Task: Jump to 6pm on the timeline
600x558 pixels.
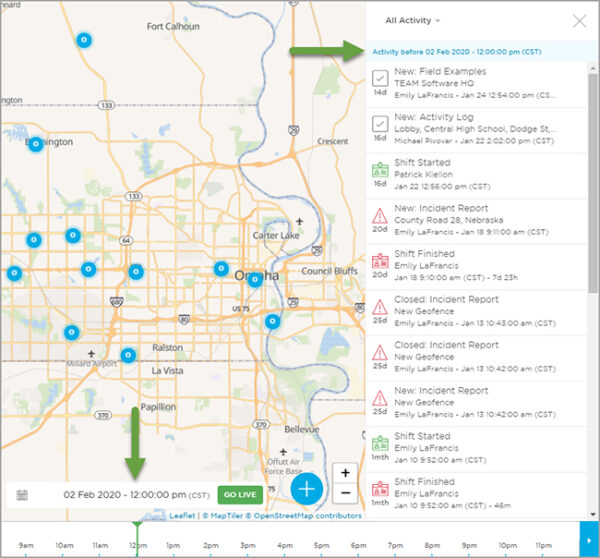Action: (x=359, y=545)
